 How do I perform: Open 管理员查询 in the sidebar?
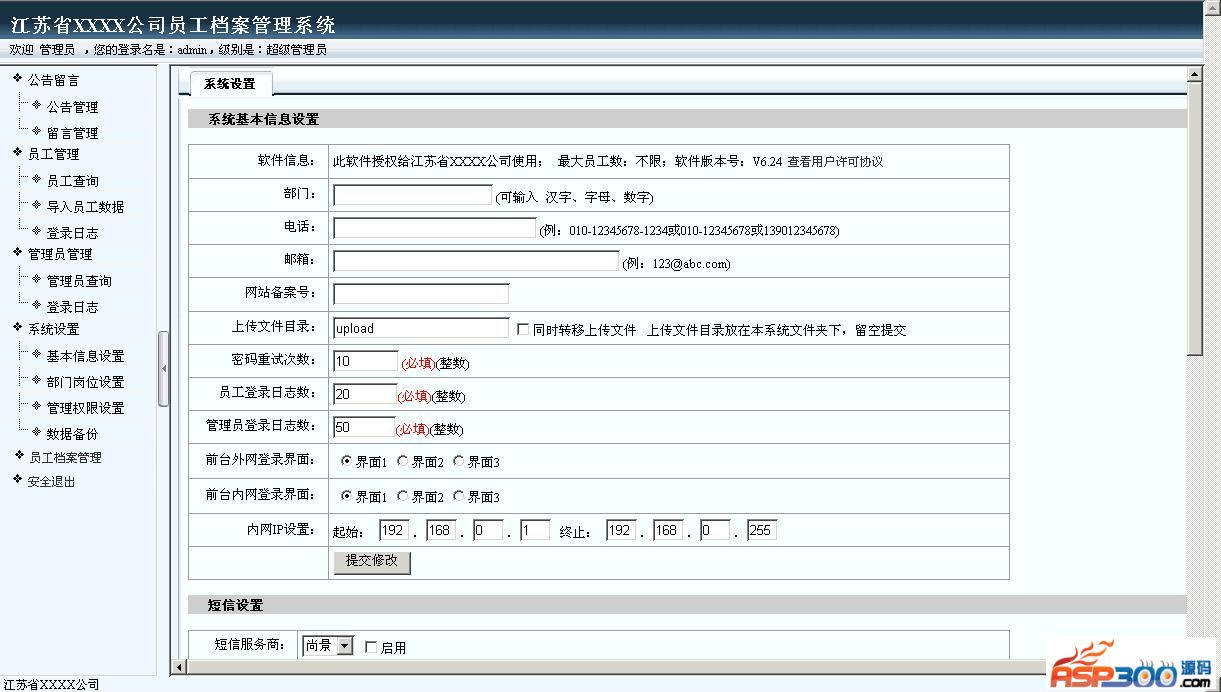79,281
